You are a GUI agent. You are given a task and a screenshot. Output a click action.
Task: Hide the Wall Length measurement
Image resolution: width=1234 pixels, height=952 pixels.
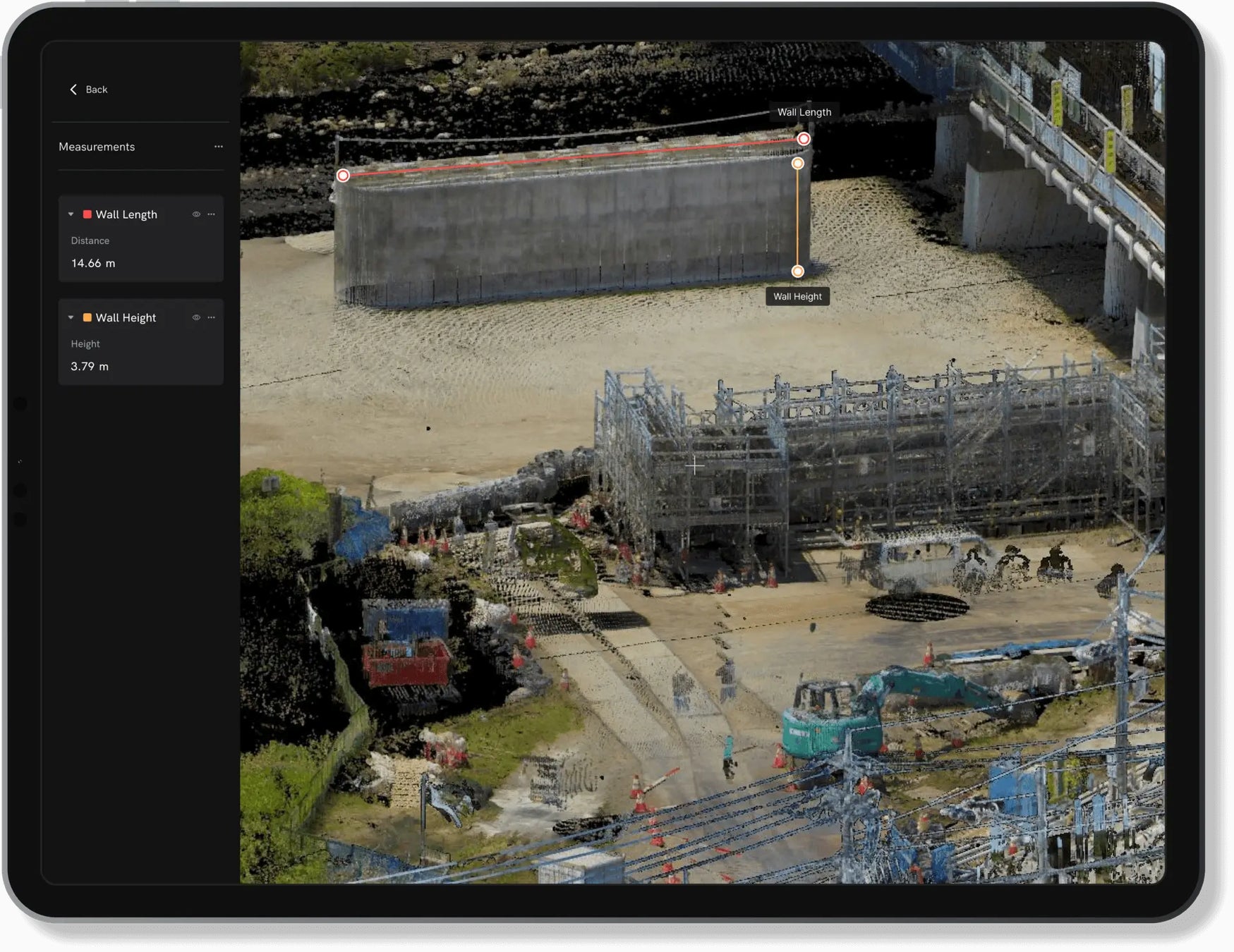click(x=196, y=214)
